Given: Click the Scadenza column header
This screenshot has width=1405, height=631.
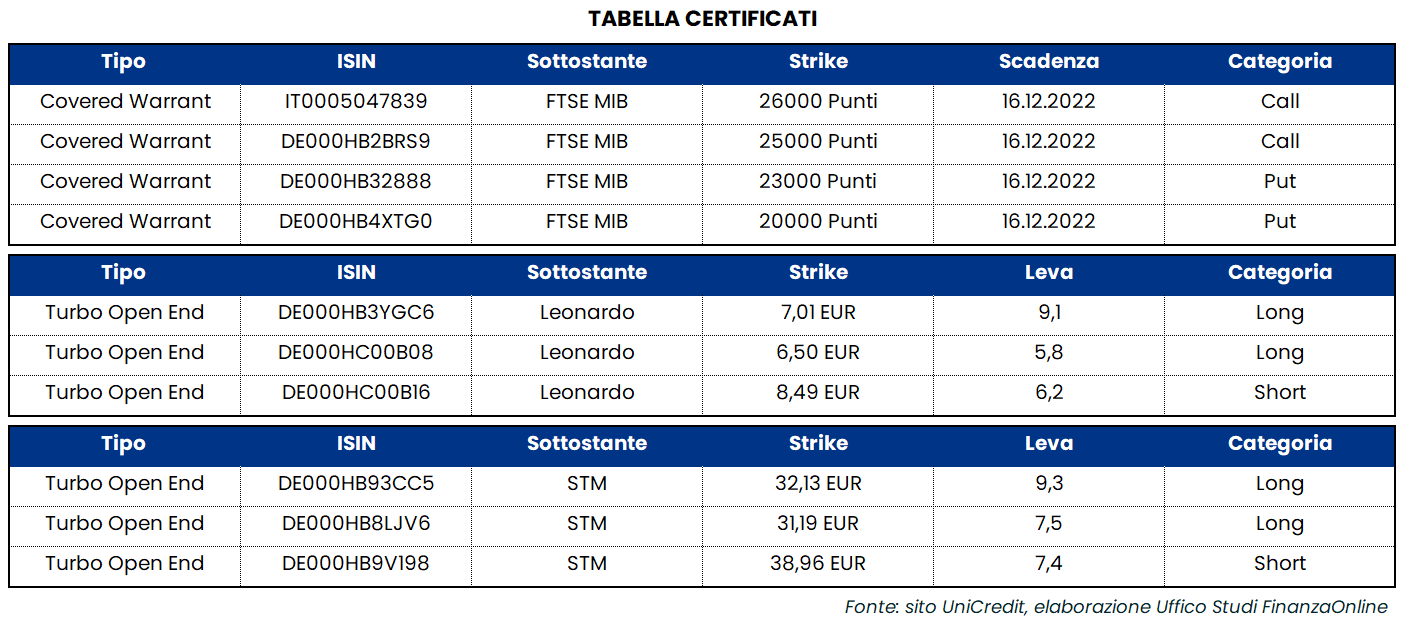Looking at the screenshot, I should (x=1049, y=61).
